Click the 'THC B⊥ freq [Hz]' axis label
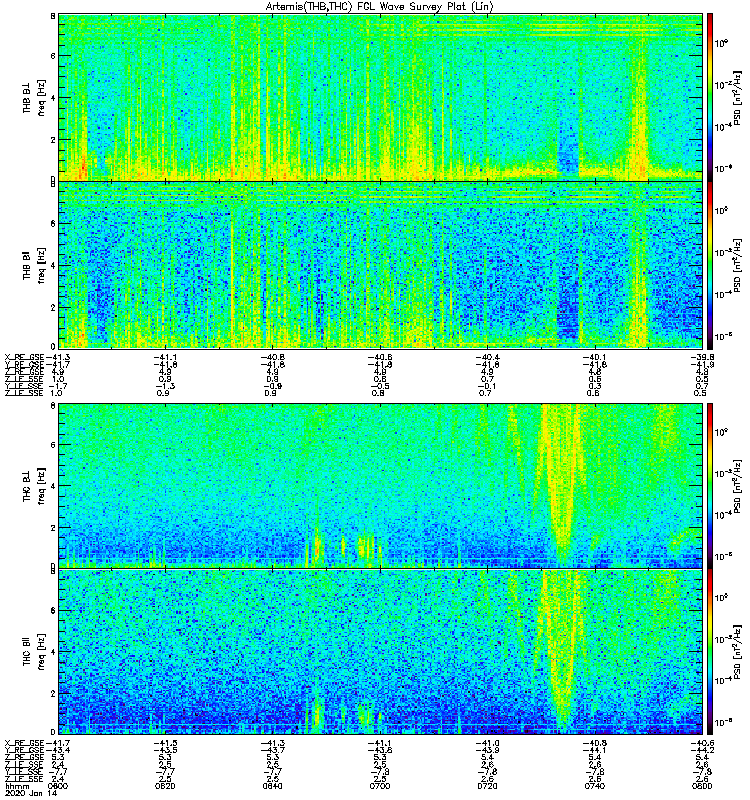 [34, 486]
